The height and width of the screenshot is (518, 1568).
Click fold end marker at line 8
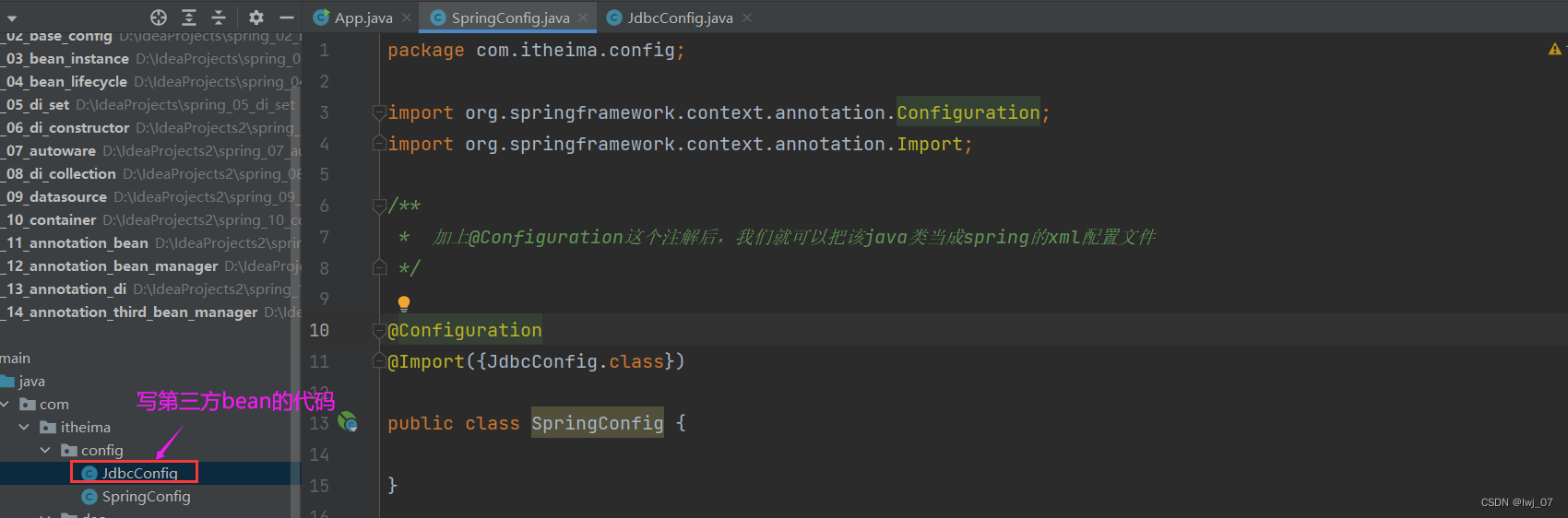point(379,267)
